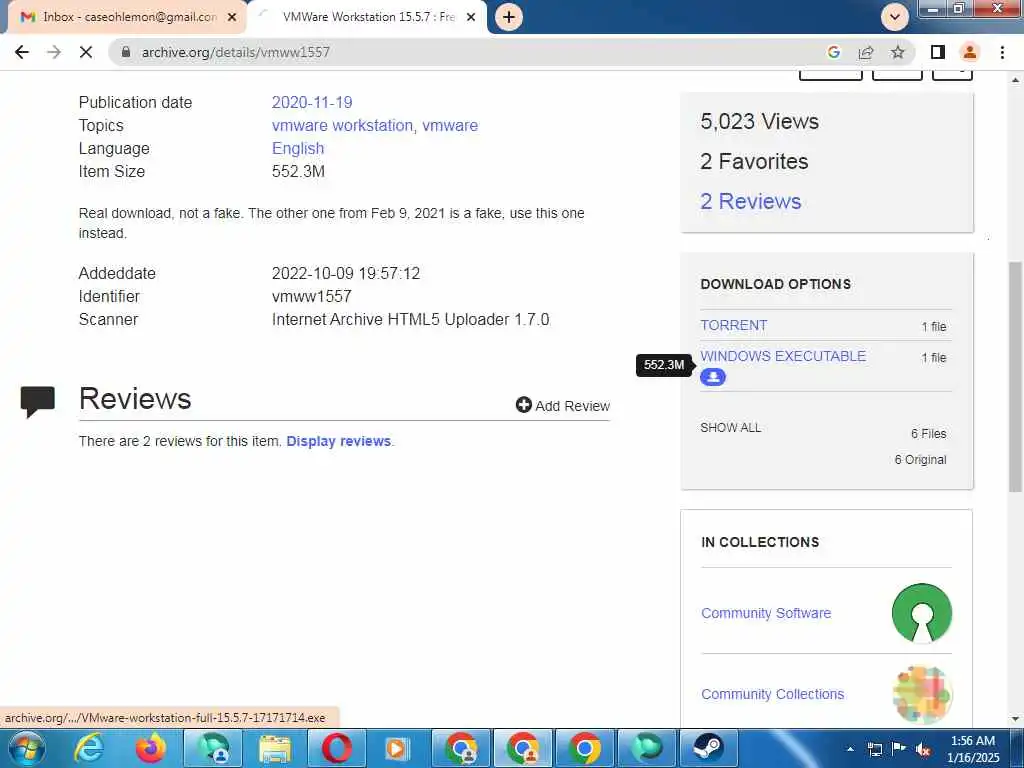Click the Display reviews link
The image size is (1024, 768).
(x=338, y=441)
